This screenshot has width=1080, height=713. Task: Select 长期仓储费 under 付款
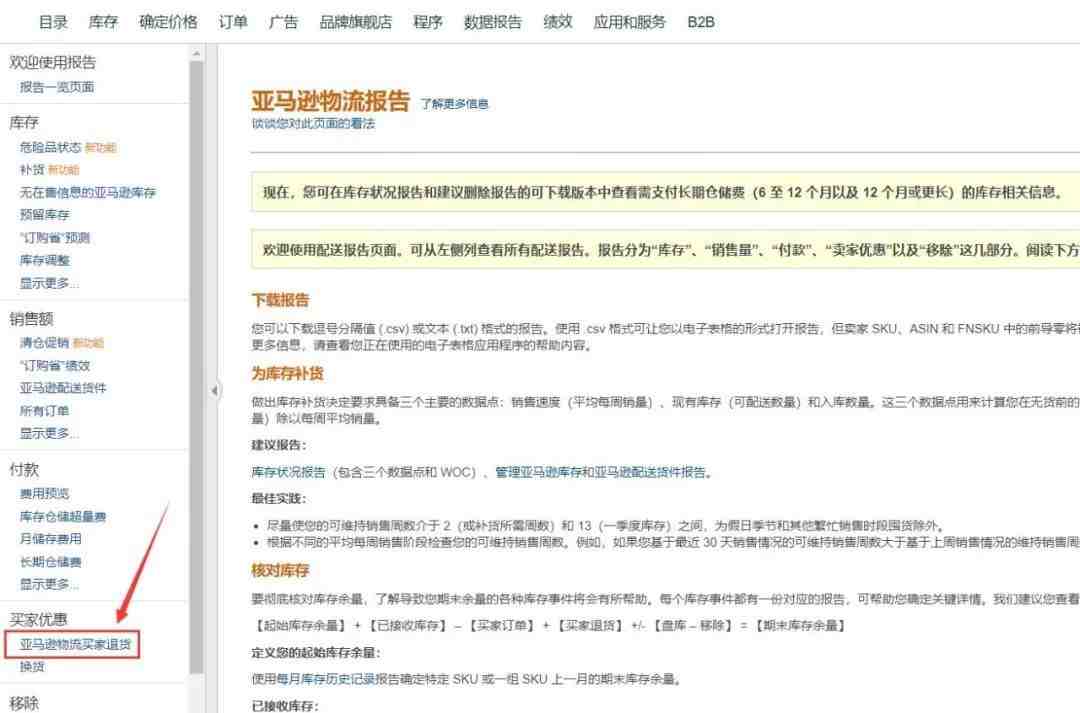click(50, 562)
